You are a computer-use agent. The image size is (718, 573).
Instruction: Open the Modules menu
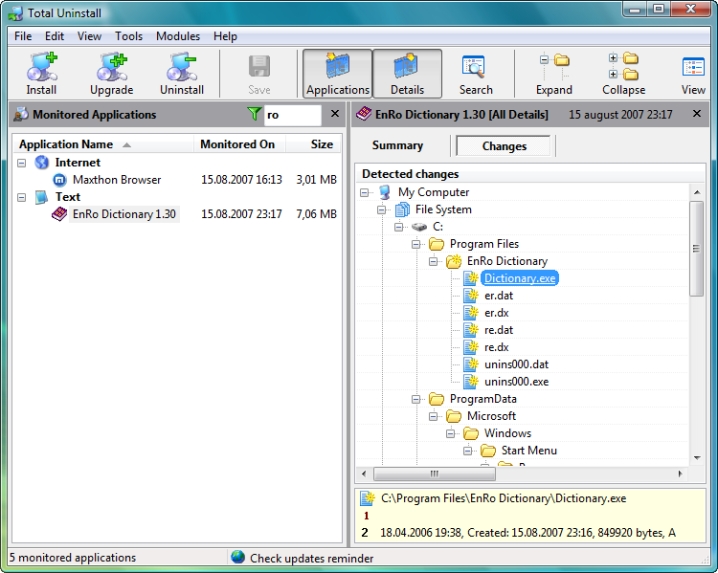[x=178, y=36]
